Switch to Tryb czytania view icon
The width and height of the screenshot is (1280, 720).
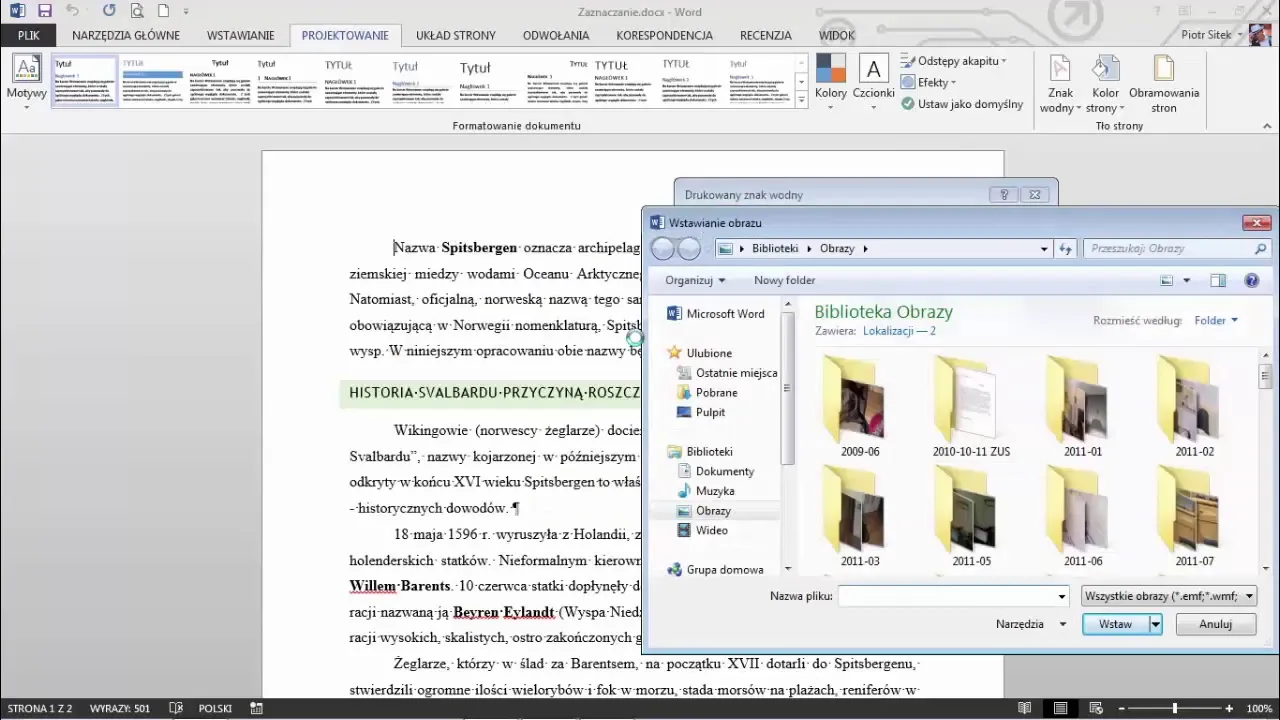click(1024, 708)
